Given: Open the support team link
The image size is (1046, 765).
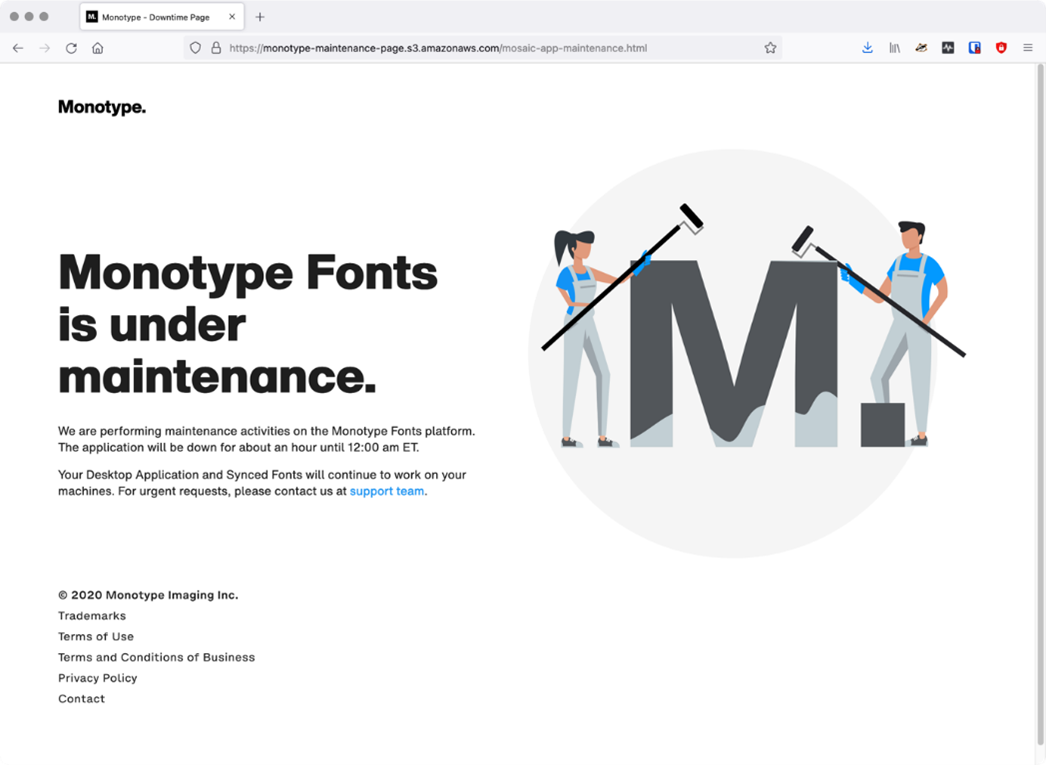Looking at the screenshot, I should (x=387, y=492).
